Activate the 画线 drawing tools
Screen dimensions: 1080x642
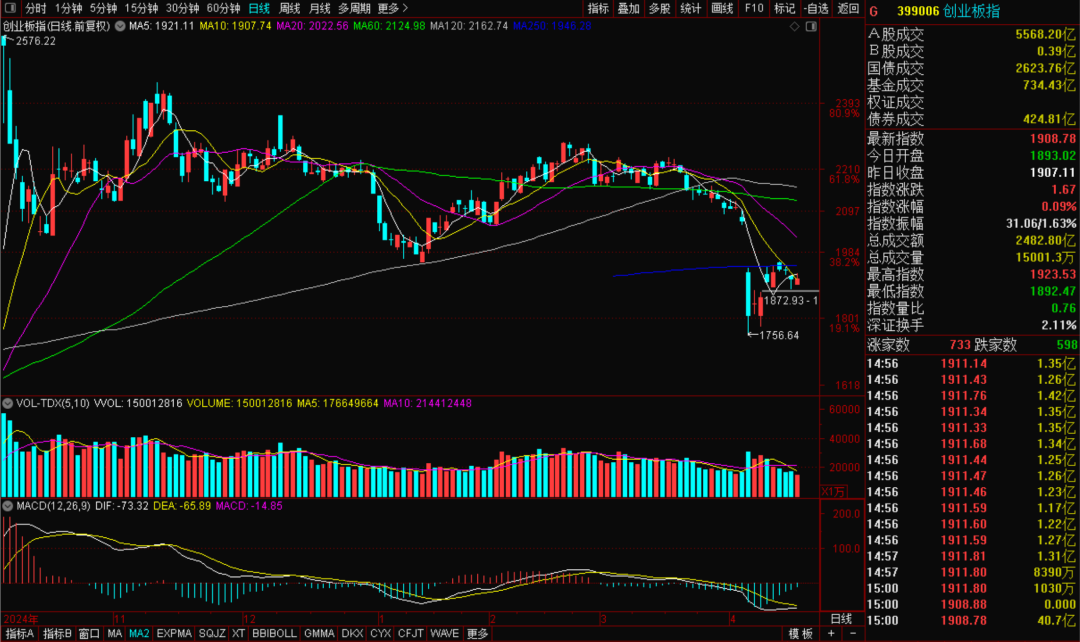click(x=722, y=8)
